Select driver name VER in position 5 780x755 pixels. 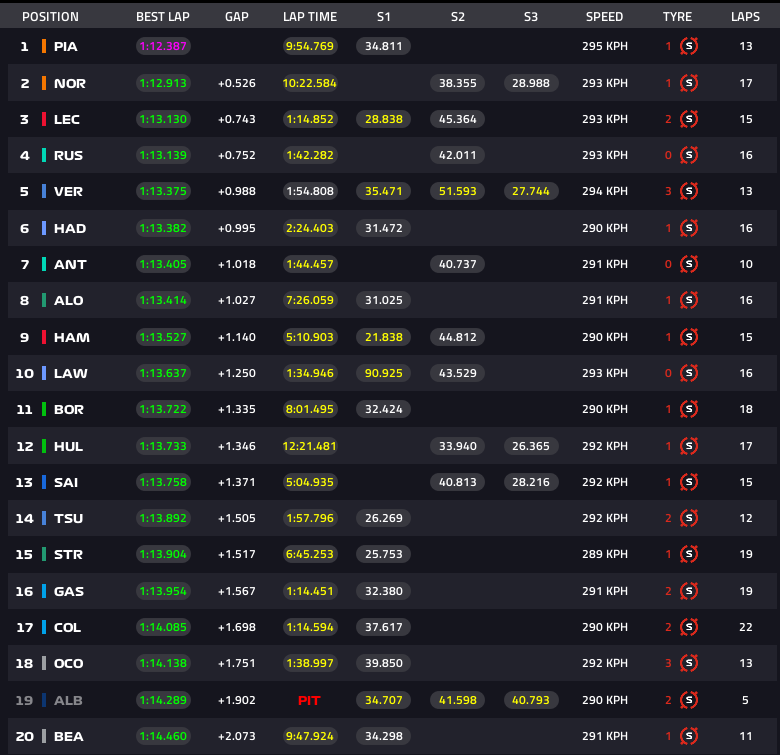pos(68,191)
